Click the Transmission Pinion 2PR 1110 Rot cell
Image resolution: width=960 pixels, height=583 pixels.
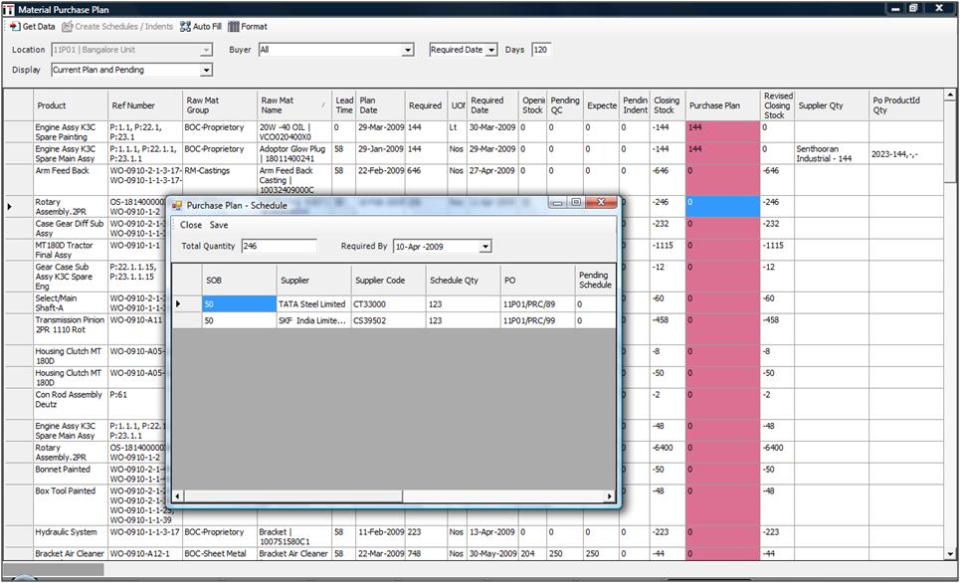point(70,329)
